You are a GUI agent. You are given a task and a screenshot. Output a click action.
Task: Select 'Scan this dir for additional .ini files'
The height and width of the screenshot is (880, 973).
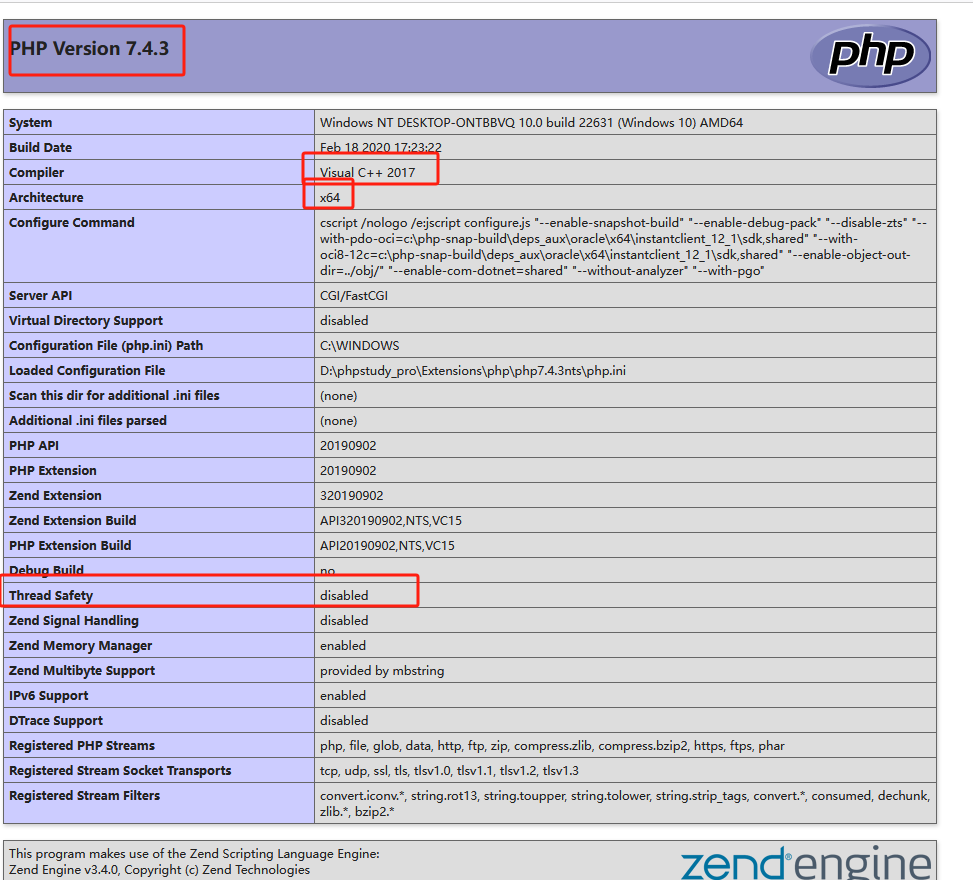114,395
